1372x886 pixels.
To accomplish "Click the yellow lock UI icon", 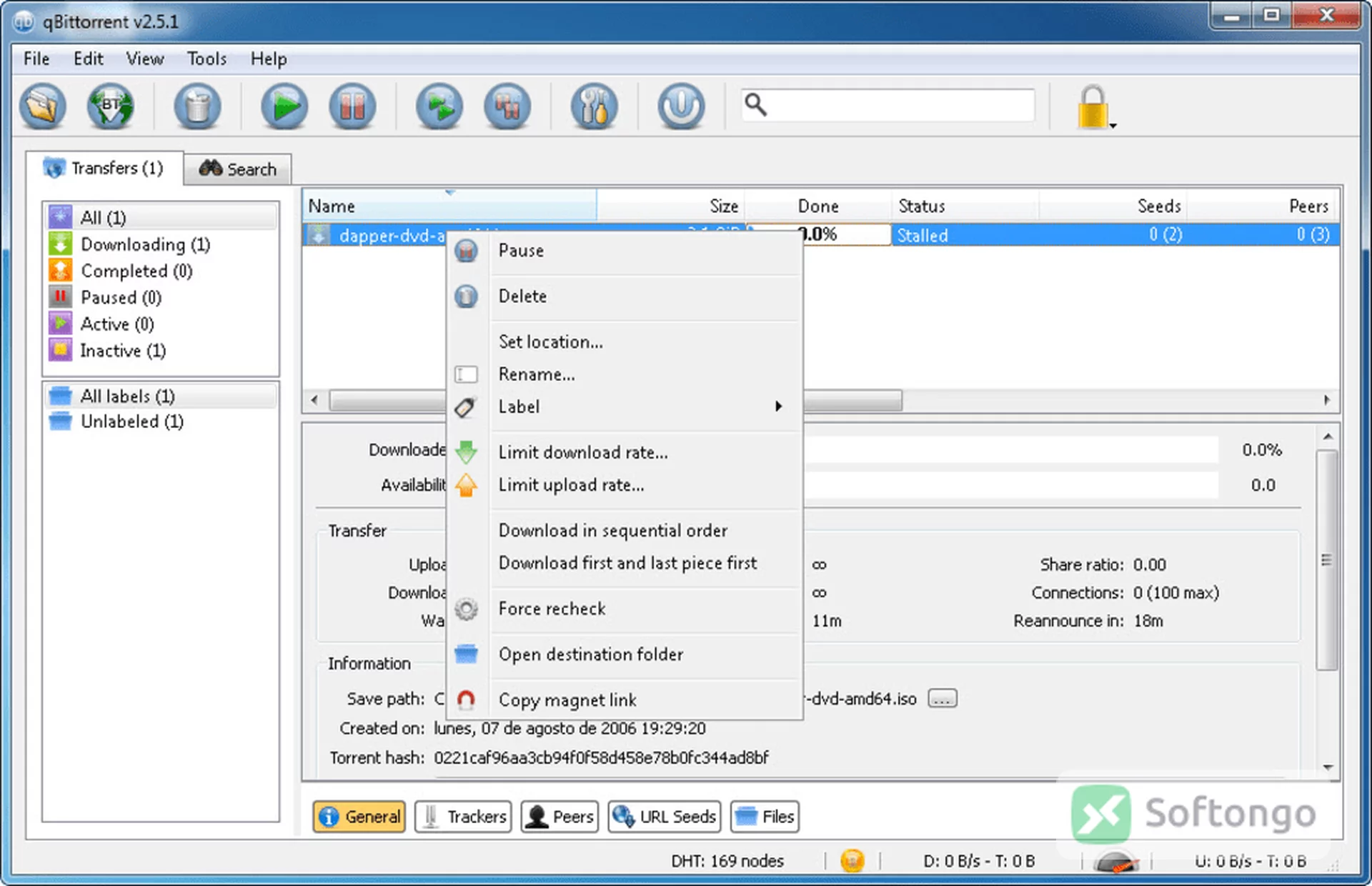I will point(1093,107).
